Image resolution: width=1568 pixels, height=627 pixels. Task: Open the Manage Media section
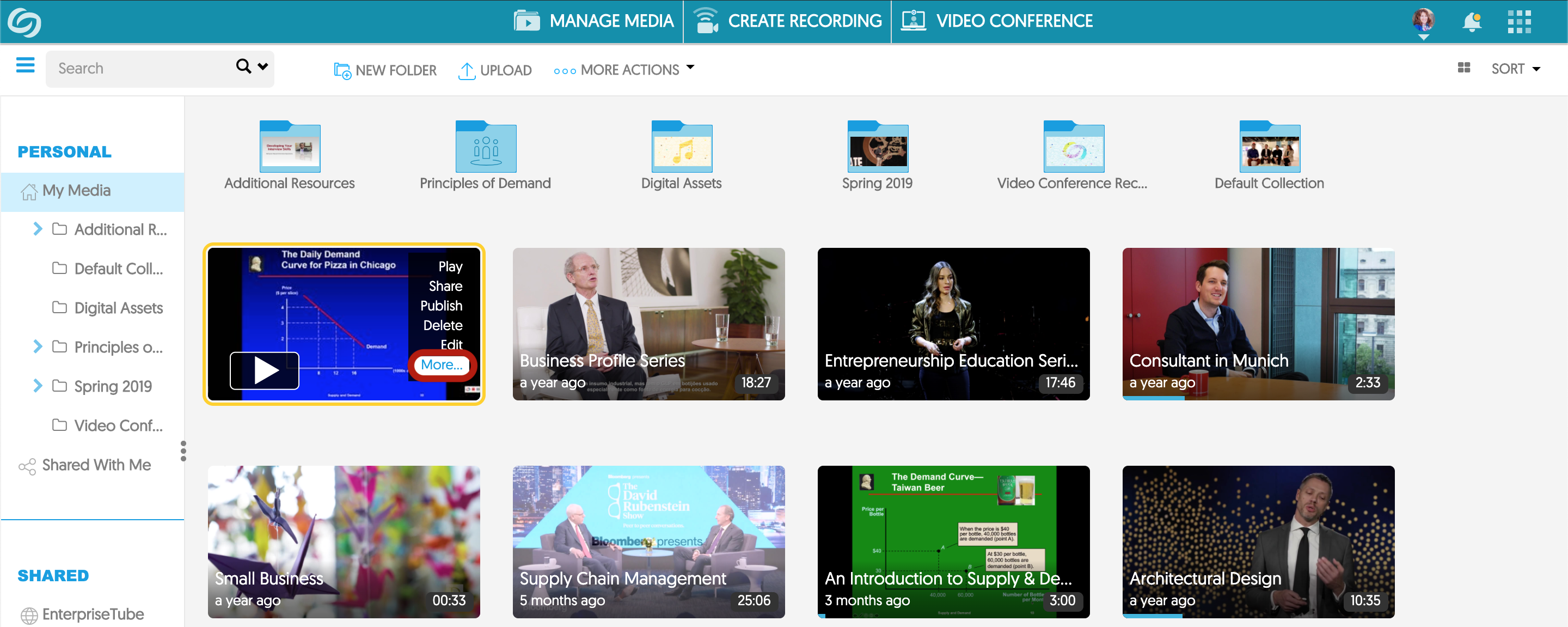coord(593,21)
